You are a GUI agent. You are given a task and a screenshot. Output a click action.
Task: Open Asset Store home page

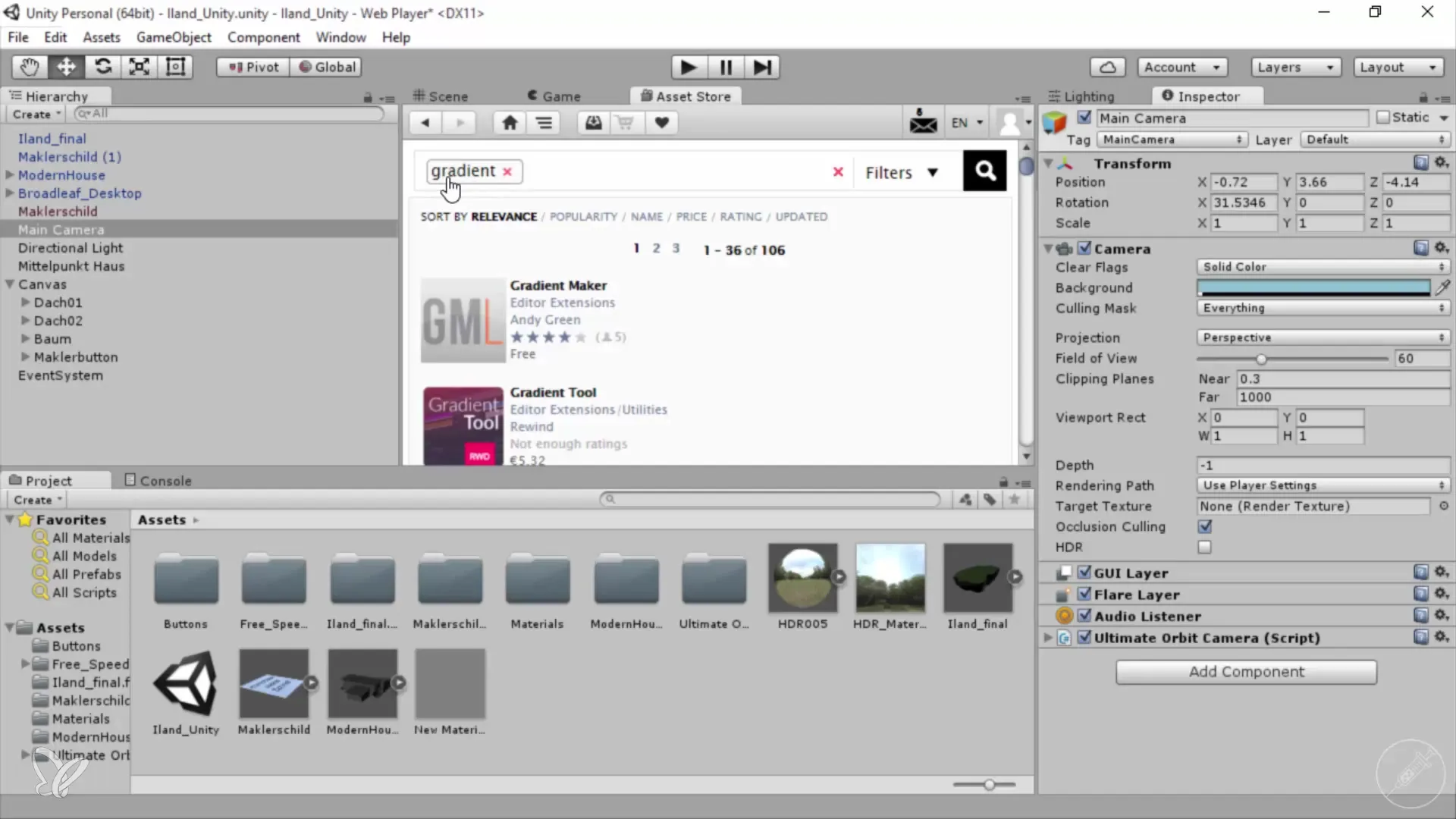(510, 123)
